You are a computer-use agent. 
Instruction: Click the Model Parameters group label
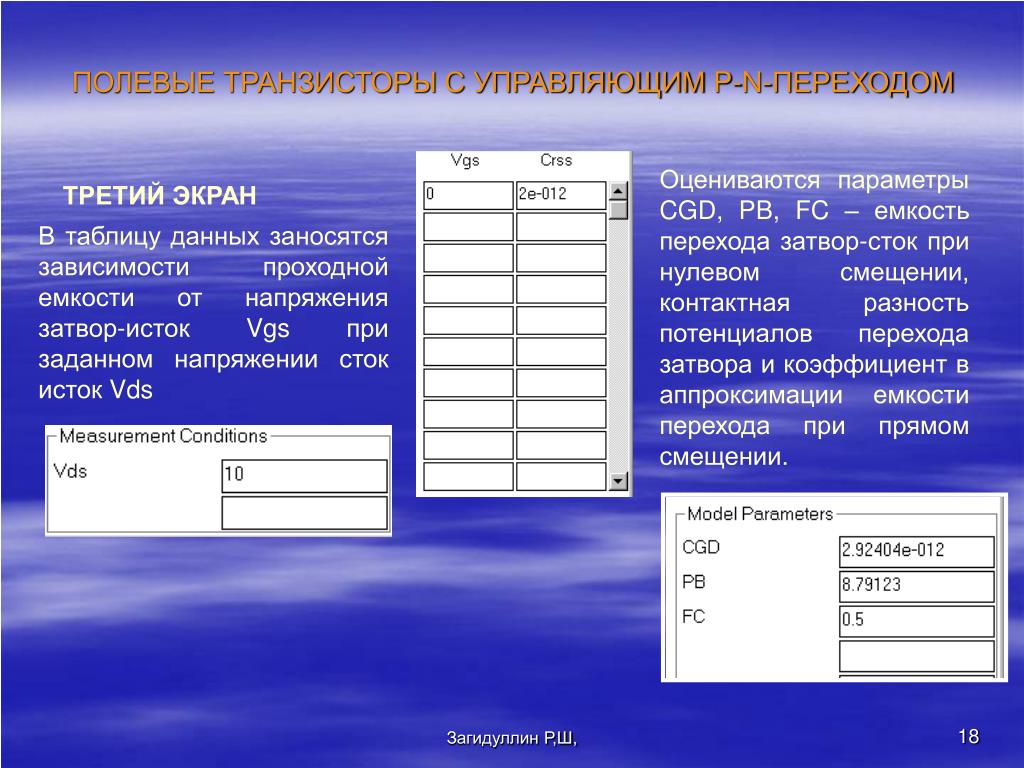tap(760, 514)
